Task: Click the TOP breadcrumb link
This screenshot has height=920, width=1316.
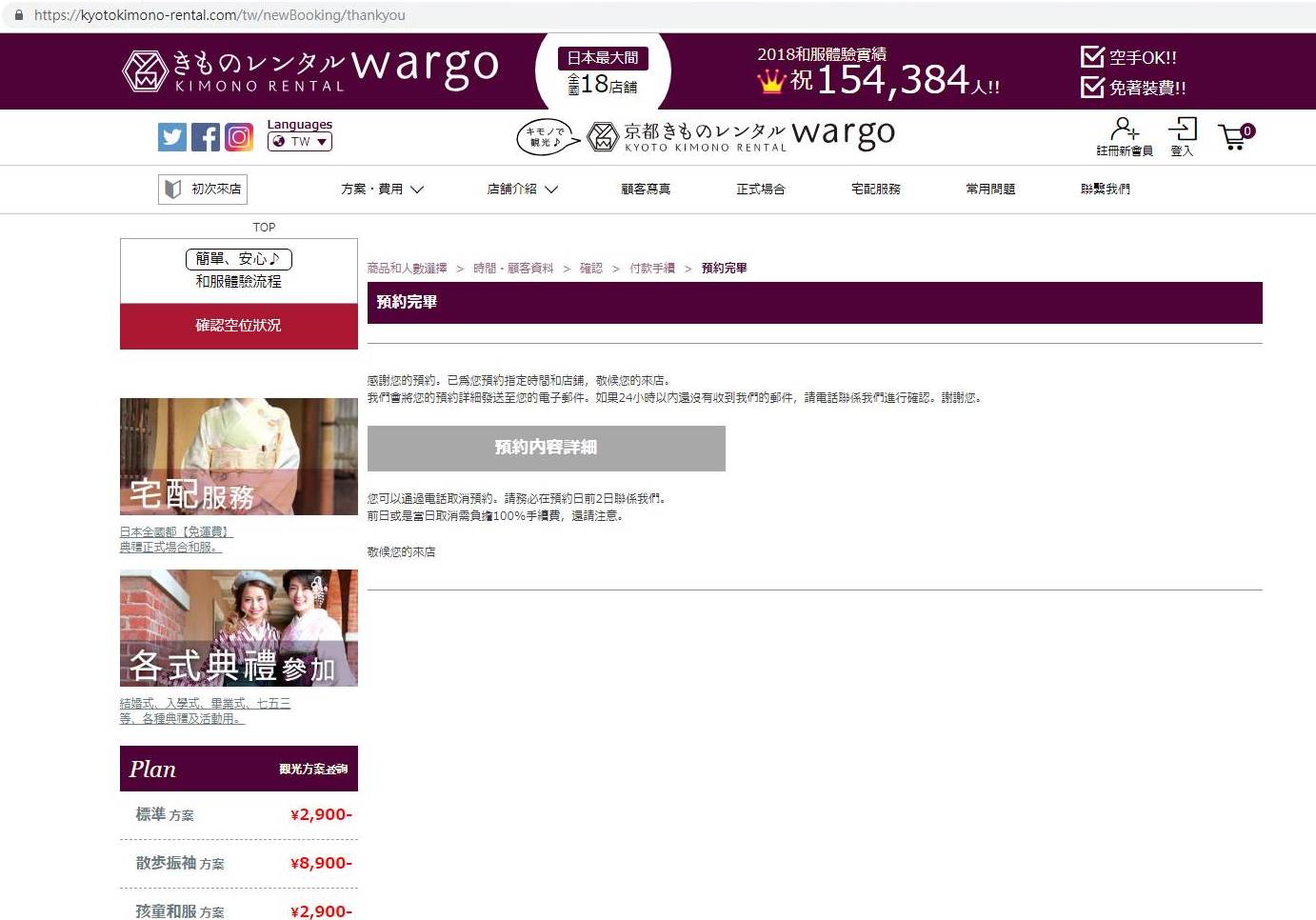Action: pyautogui.click(x=264, y=227)
